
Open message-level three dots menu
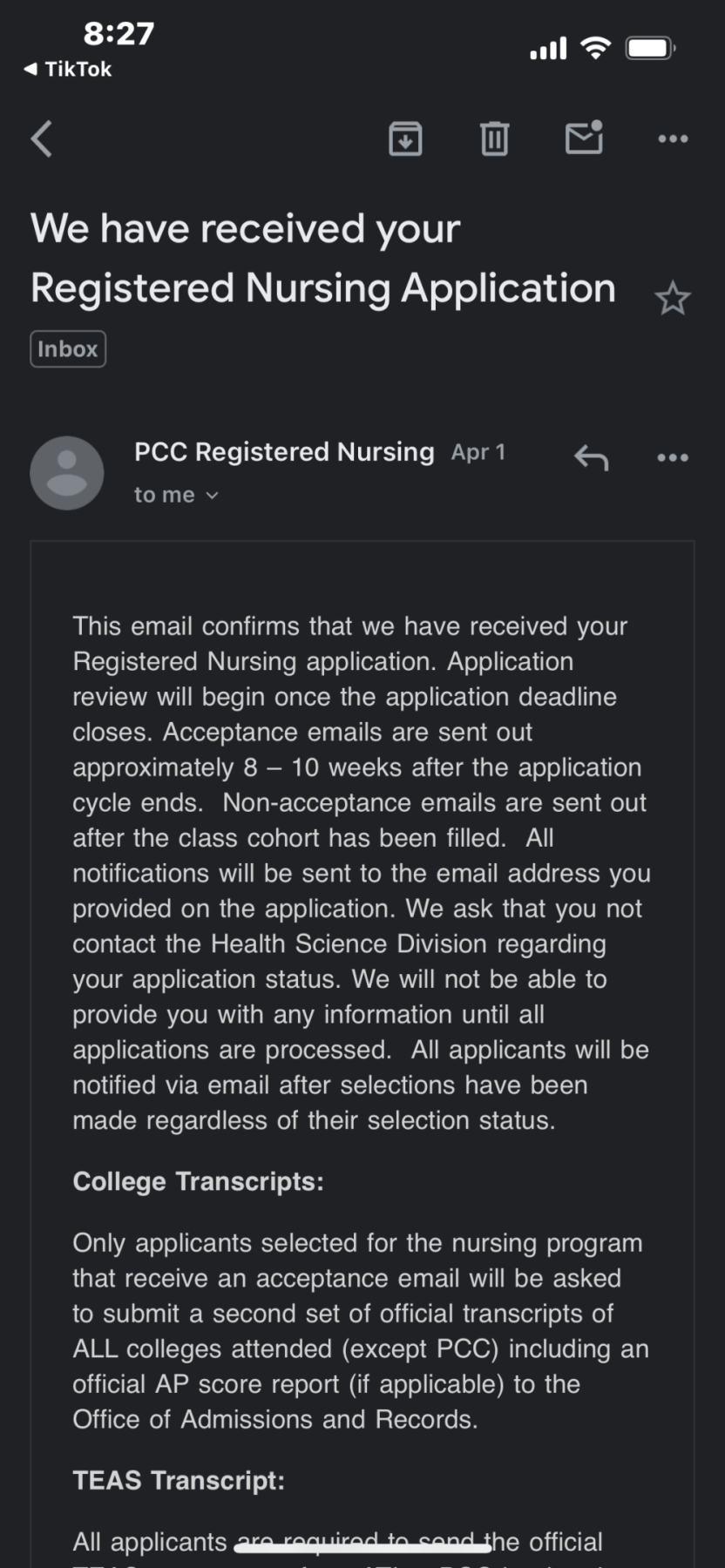(x=673, y=457)
